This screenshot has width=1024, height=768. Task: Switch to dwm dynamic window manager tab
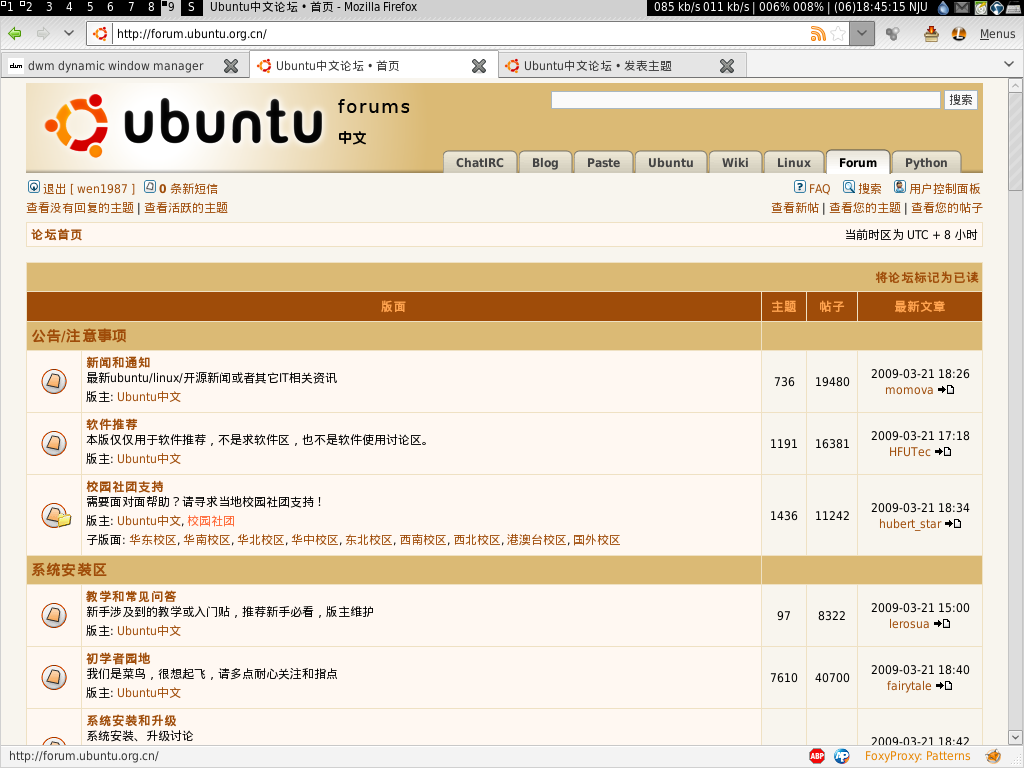click(x=114, y=65)
